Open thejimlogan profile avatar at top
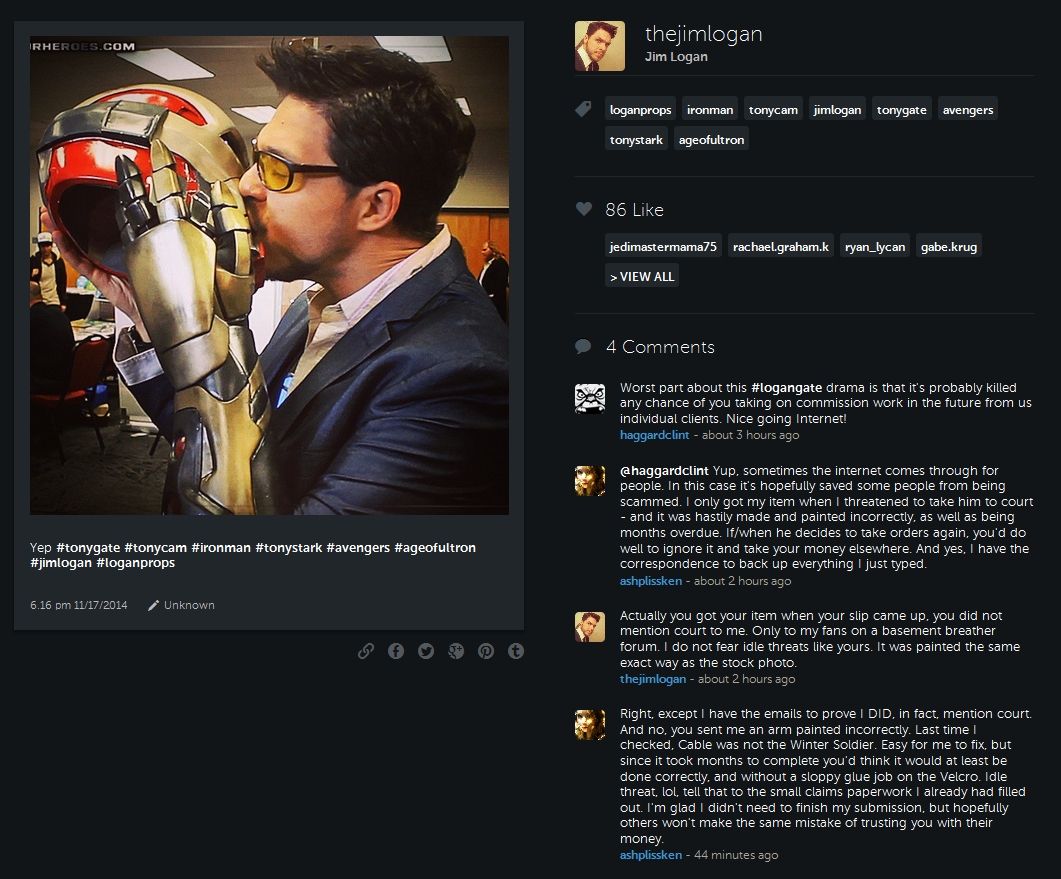 click(x=600, y=46)
